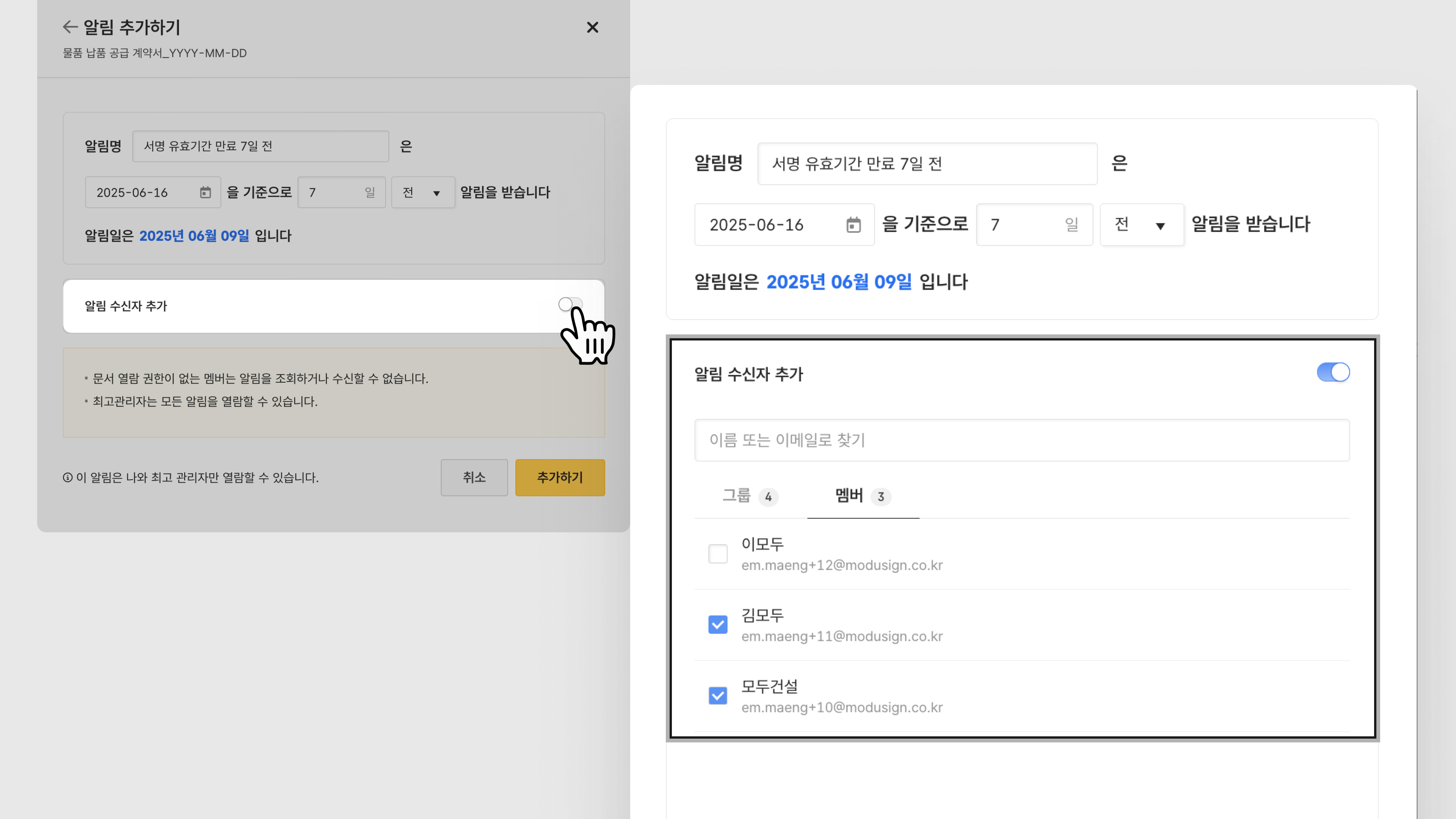Check the 이모두 member checkbox
The height and width of the screenshot is (819, 1456).
point(718,553)
